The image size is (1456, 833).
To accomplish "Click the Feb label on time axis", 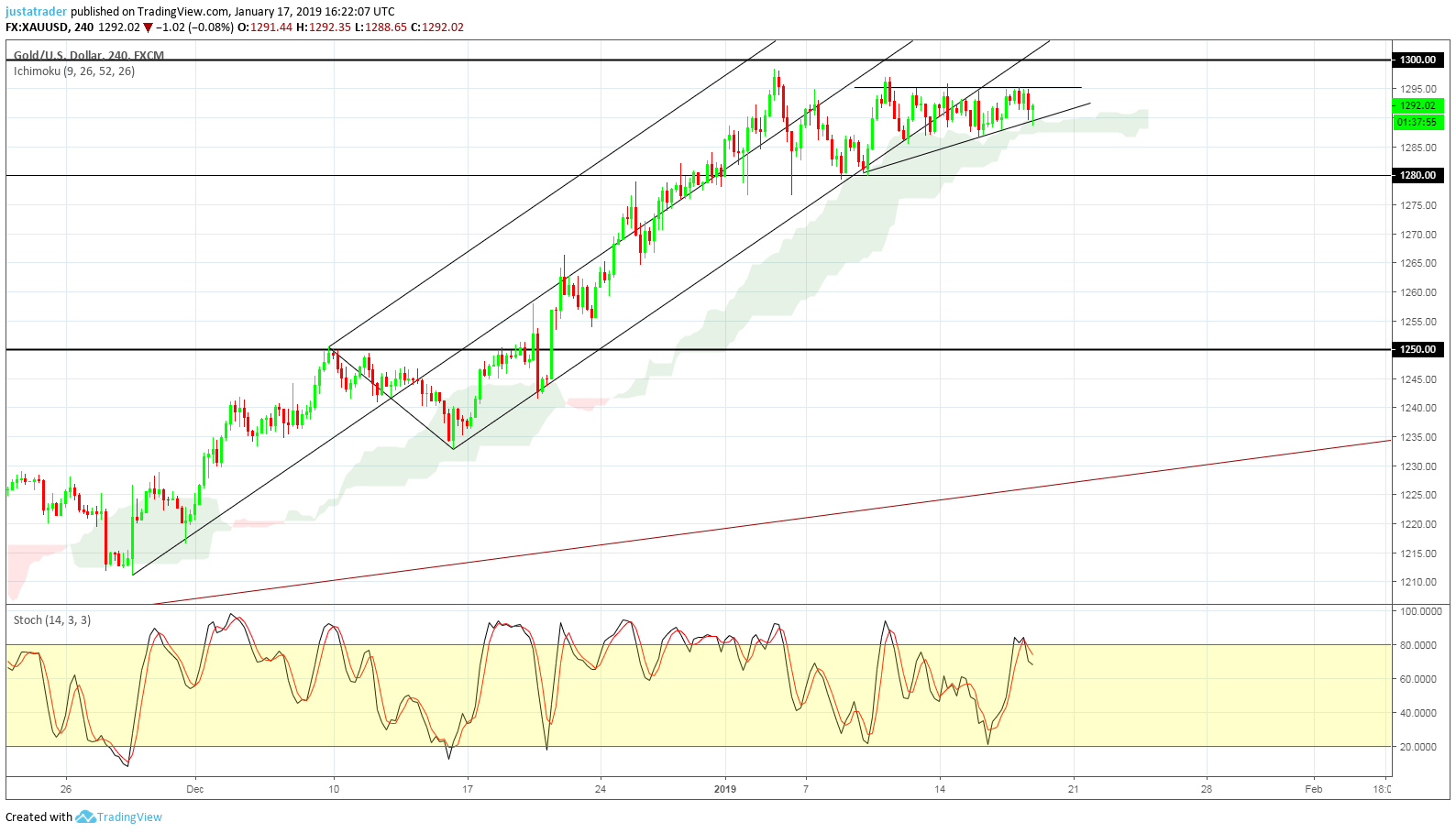I will click(1314, 789).
